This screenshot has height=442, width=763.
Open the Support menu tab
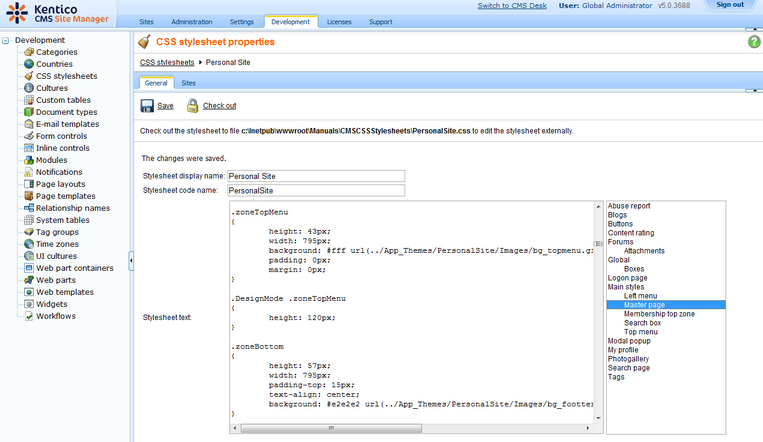381,22
